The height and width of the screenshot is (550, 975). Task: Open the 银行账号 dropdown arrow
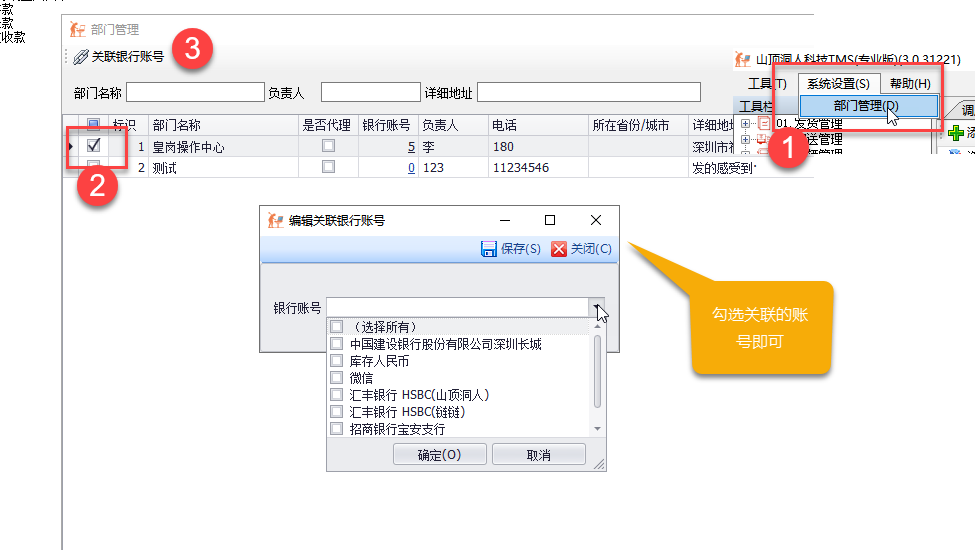click(x=597, y=307)
